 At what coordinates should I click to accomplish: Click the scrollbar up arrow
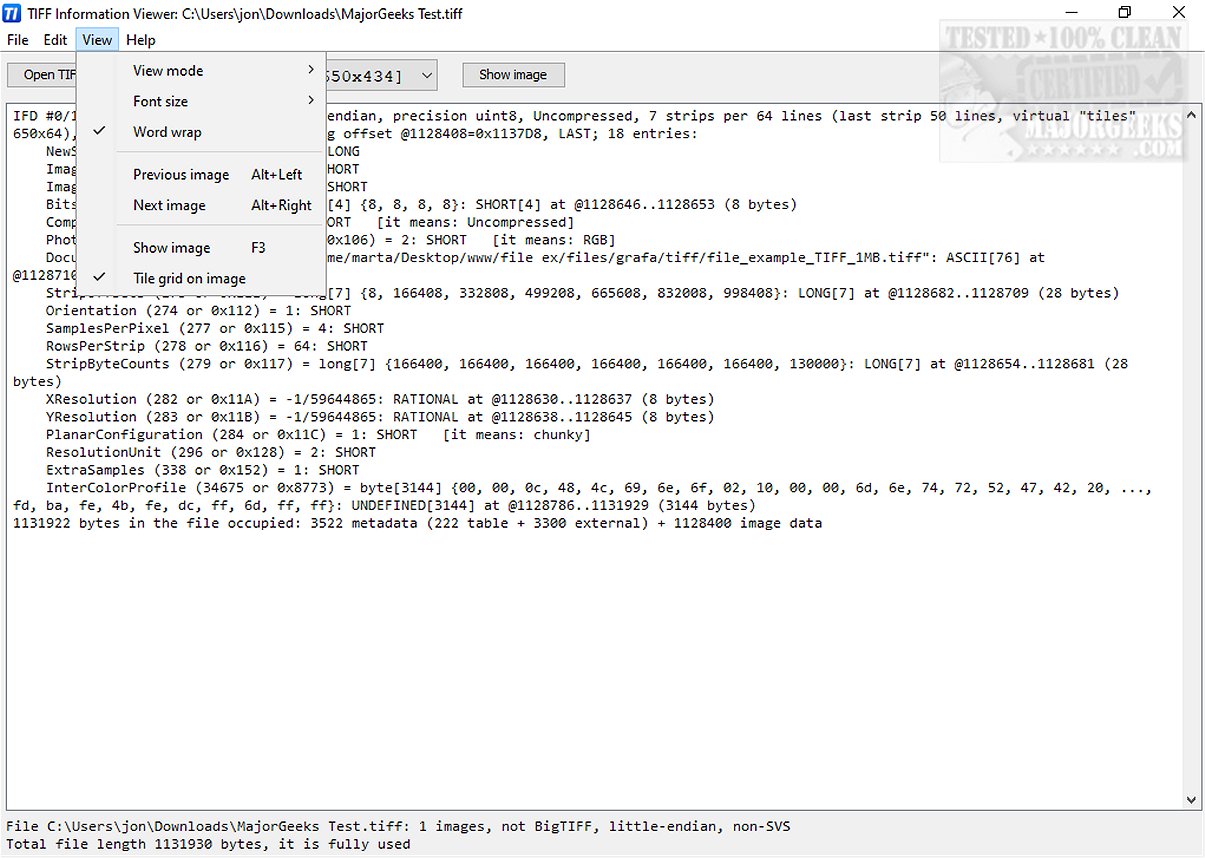[x=1191, y=114]
